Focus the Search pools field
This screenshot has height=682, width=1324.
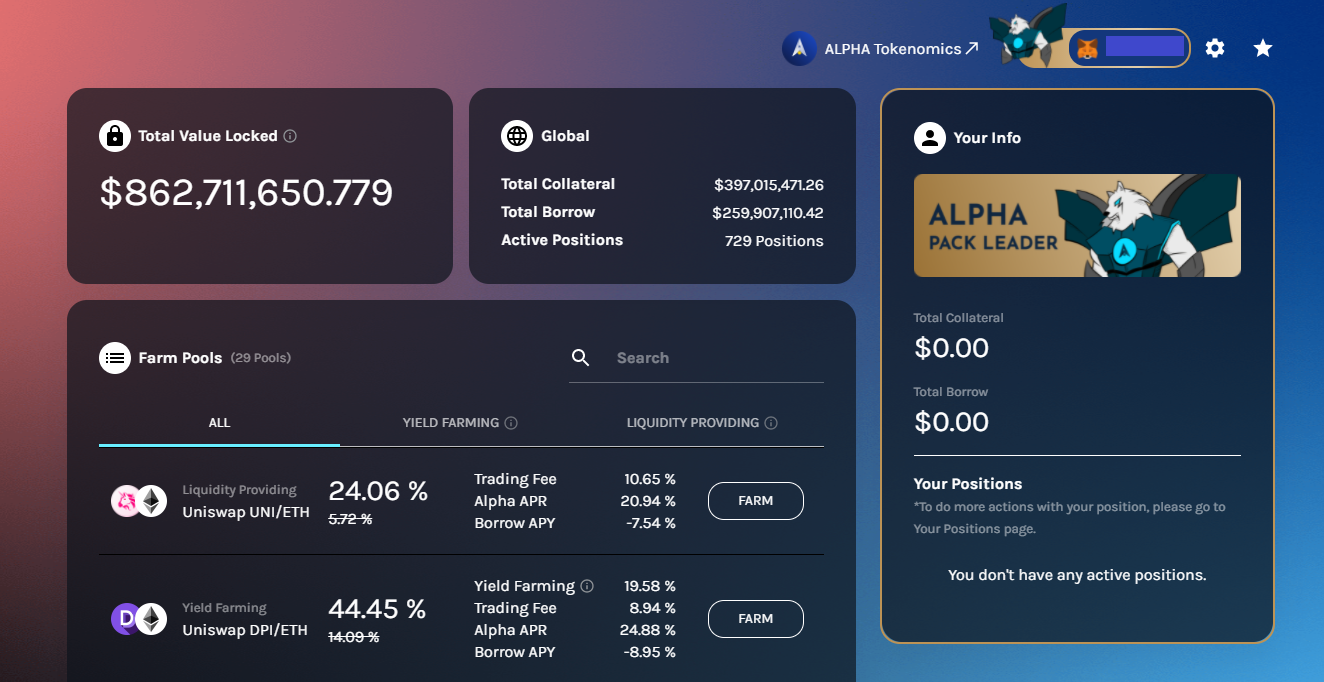[696, 358]
